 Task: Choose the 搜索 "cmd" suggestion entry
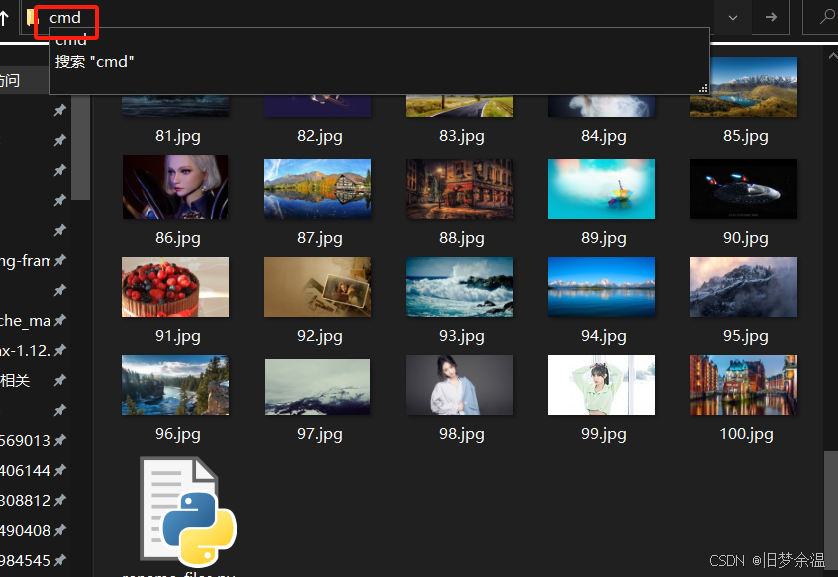[x=95, y=62]
